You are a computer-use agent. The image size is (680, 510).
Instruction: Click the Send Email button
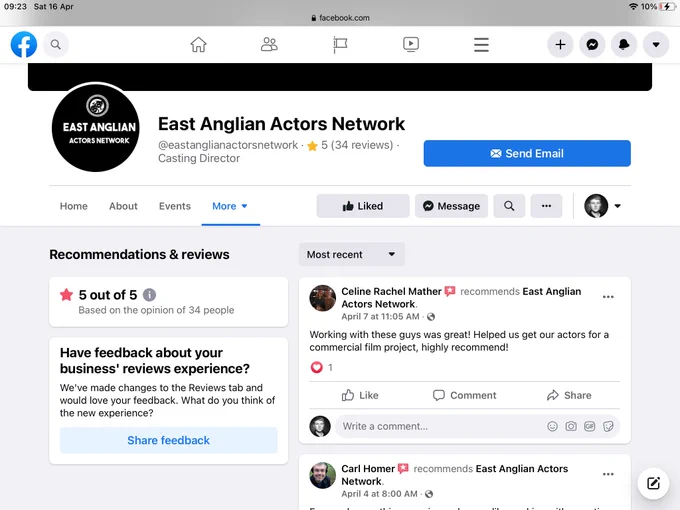(527, 153)
